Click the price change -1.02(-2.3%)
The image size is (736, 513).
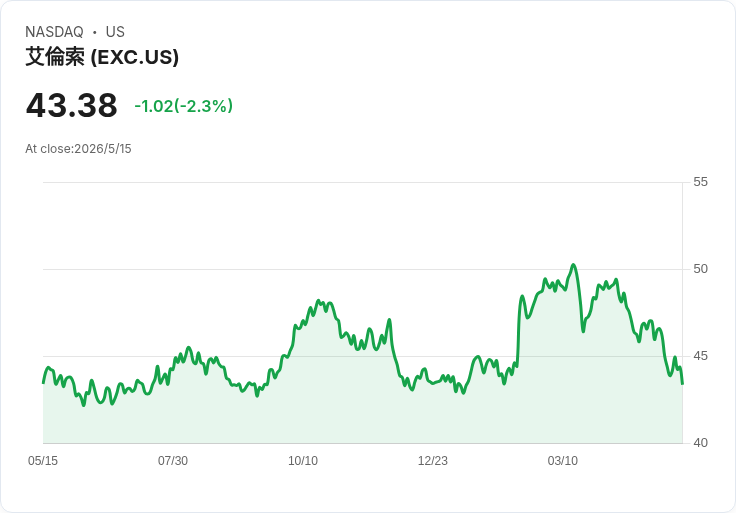tap(184, 106)
